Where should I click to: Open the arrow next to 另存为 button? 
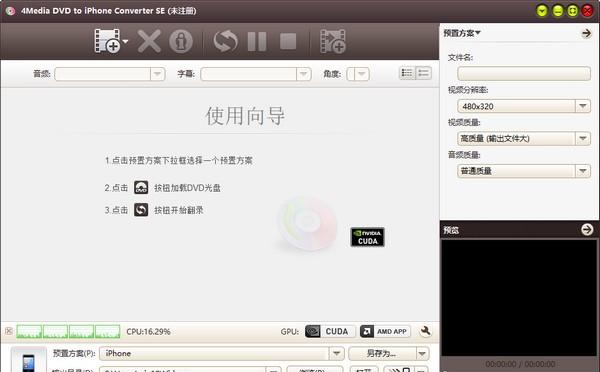pos(422,354)
